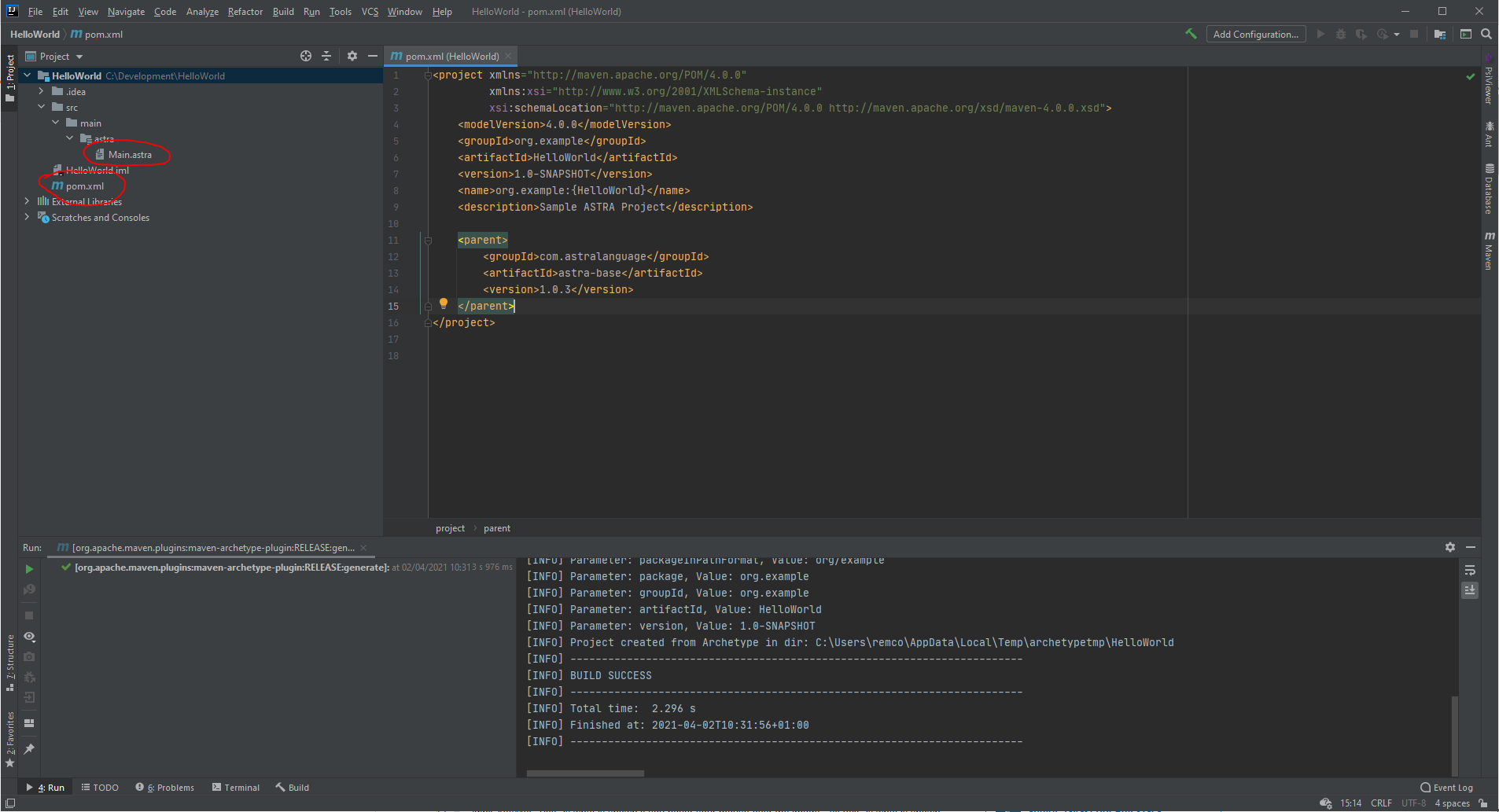
Task: Toggle soft-wrap in Run console
Action: coord(1470,570)
